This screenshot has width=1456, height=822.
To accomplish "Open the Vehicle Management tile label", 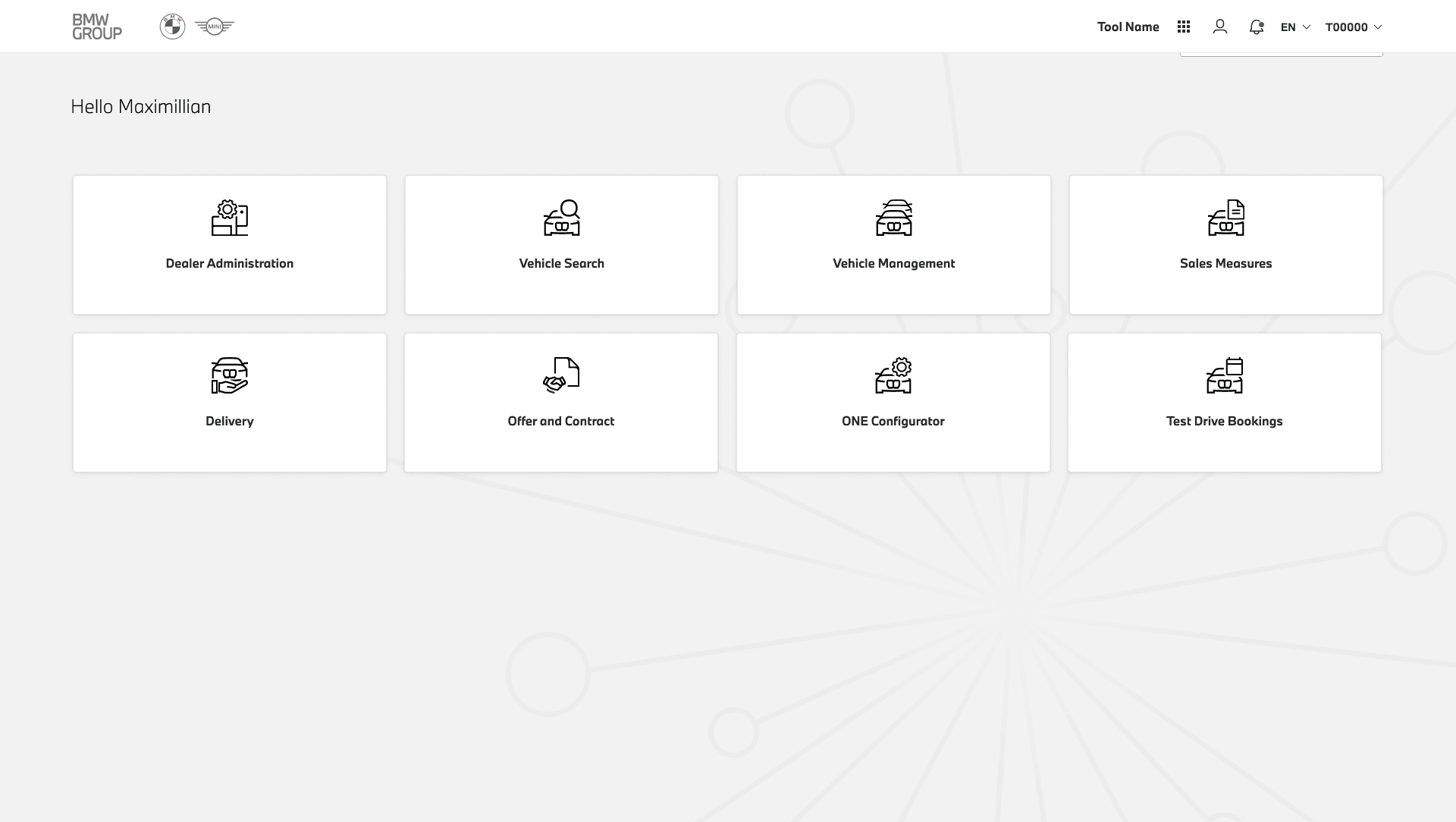I will (893, 263).
